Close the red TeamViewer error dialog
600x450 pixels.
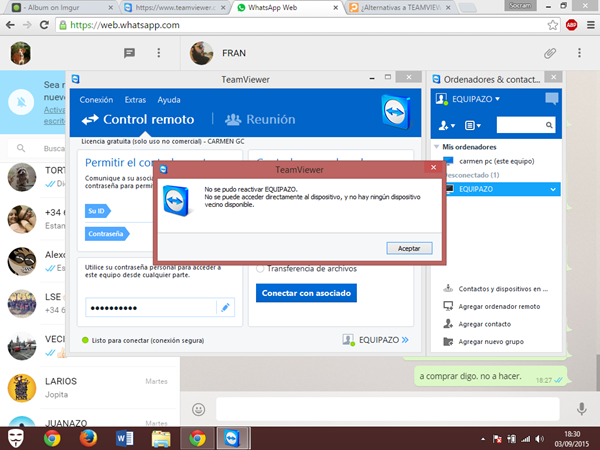[x=434, y=168]
